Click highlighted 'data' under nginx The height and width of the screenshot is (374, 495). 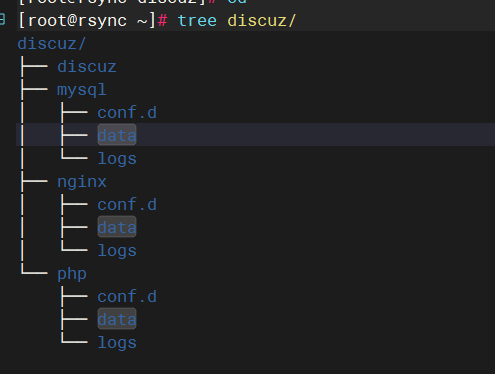[117, 227]
